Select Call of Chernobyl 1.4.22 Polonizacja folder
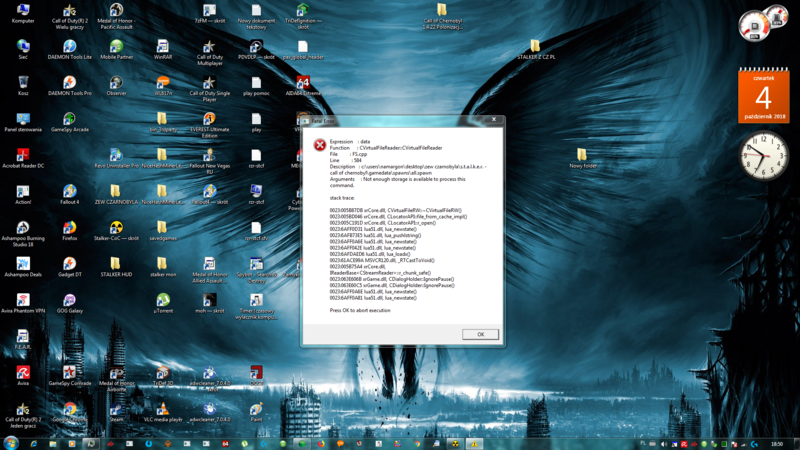Screen dimensions: 800x450 pyautogui.click(x=442, y=16)
